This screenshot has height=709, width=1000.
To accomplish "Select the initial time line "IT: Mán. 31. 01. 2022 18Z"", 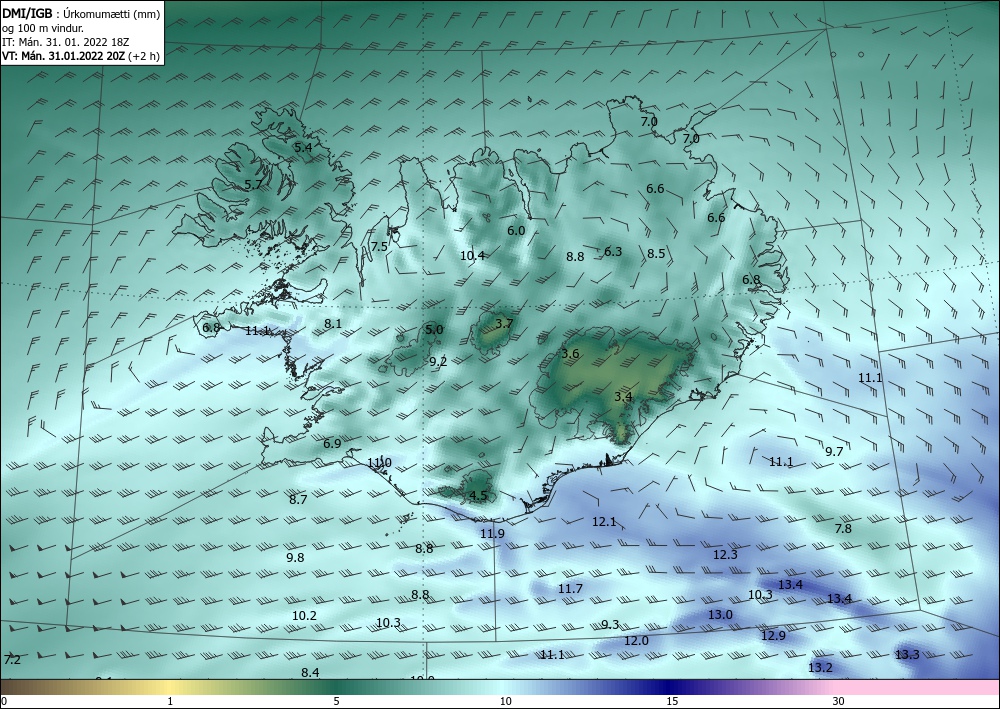I will [x=66, y=42].
